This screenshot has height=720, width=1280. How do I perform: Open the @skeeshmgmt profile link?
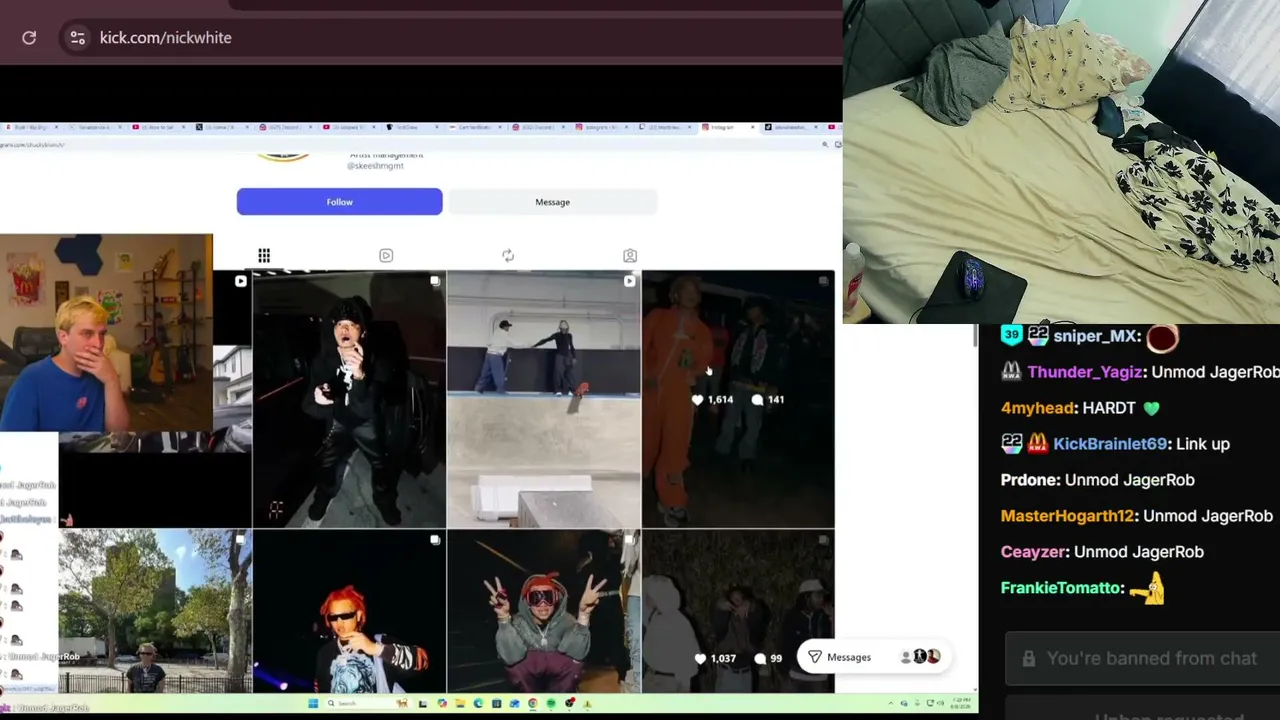pos(377,166)
